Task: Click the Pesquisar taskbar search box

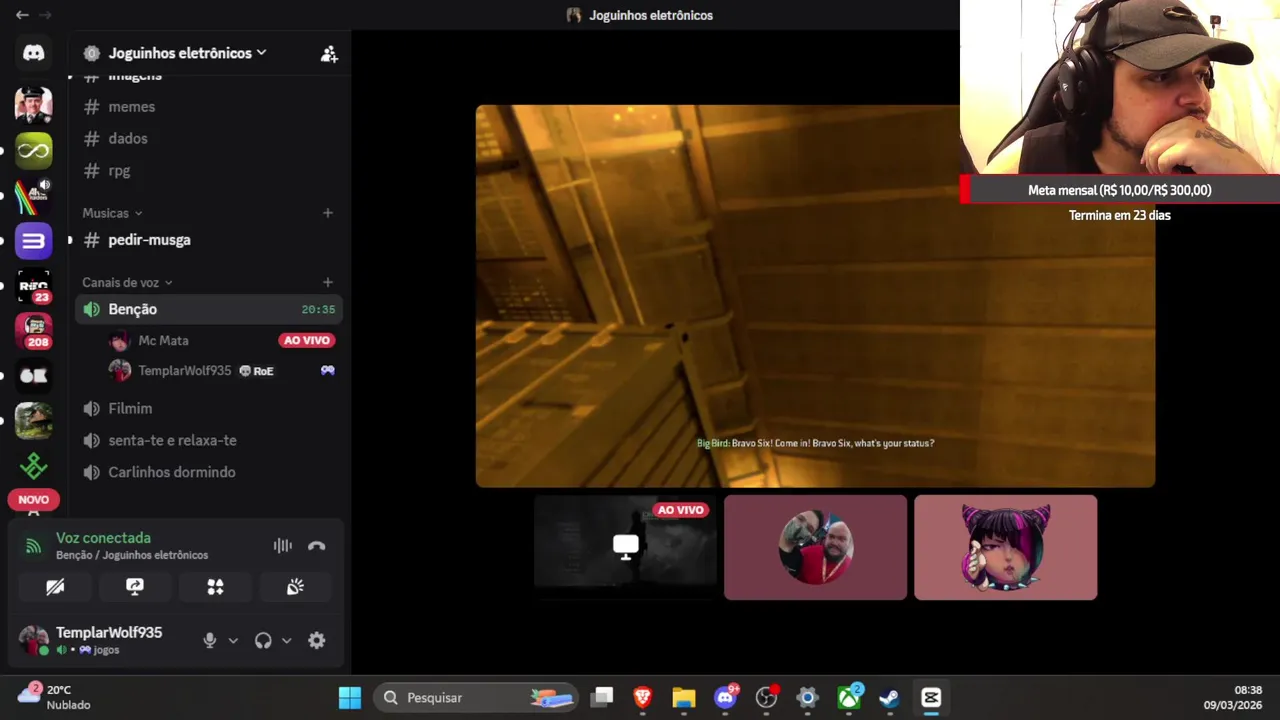Action: coord(476,698)
